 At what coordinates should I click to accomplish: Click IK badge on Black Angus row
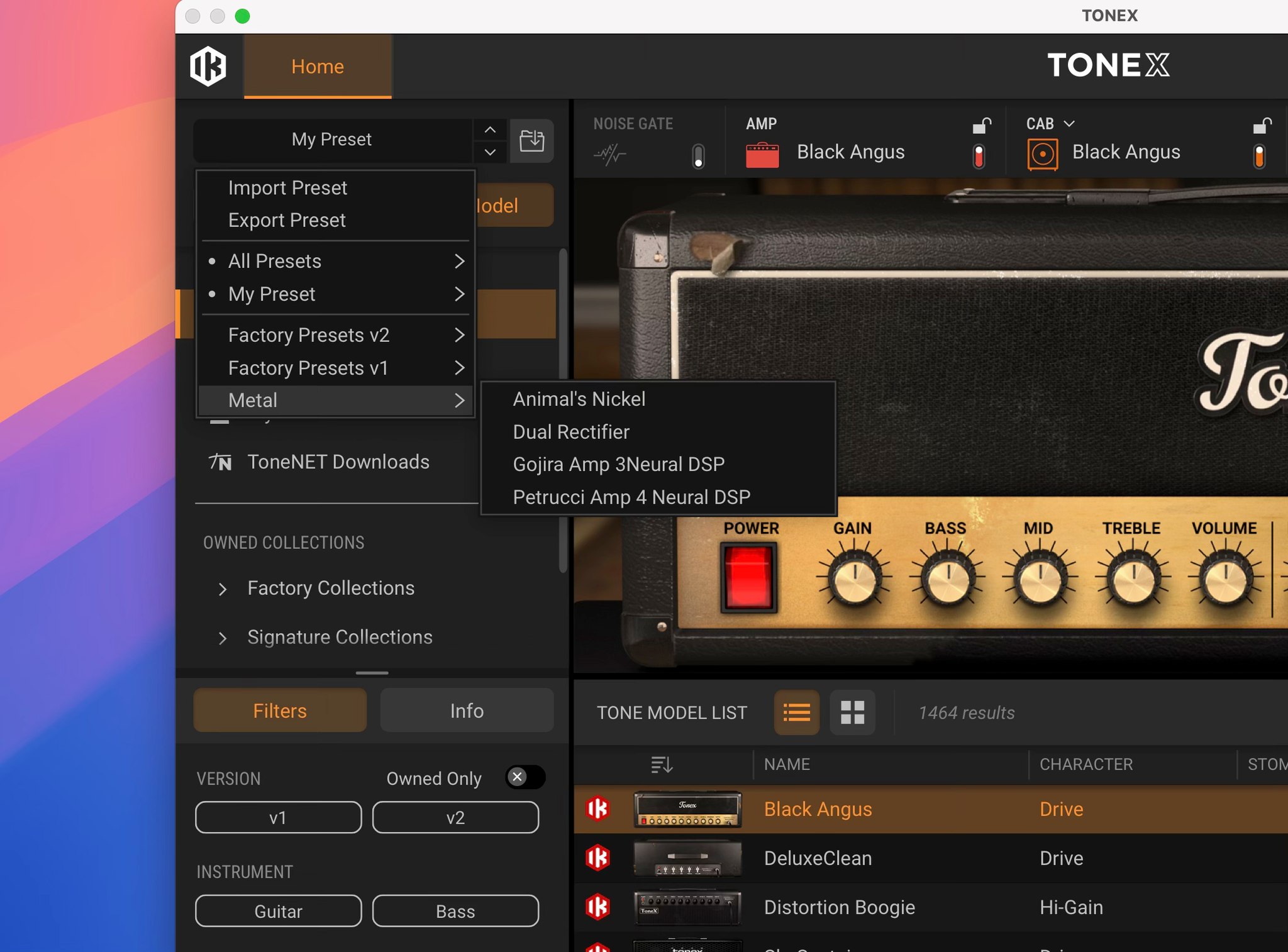597,809
